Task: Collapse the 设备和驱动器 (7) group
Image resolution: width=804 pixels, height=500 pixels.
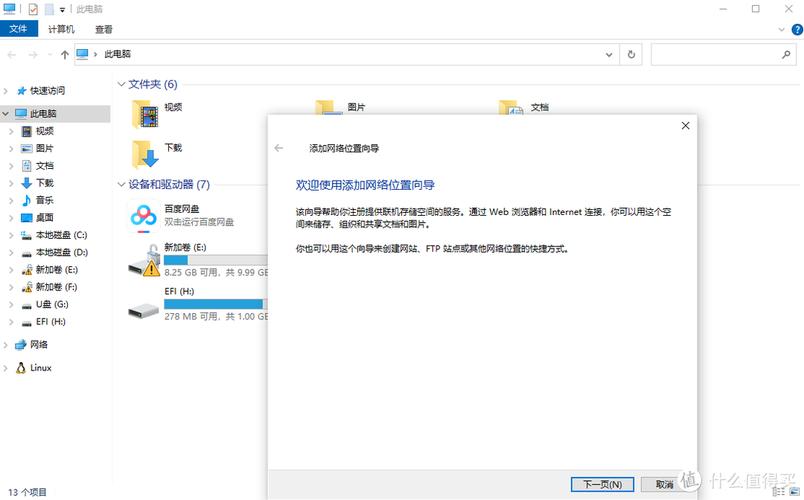Action: (x=122, y=184)
